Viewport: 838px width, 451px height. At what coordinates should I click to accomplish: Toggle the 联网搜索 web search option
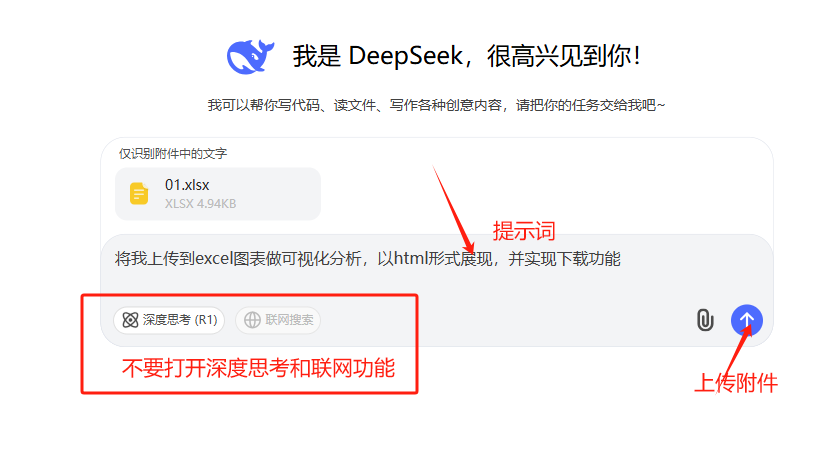click(x=278, y=320)
